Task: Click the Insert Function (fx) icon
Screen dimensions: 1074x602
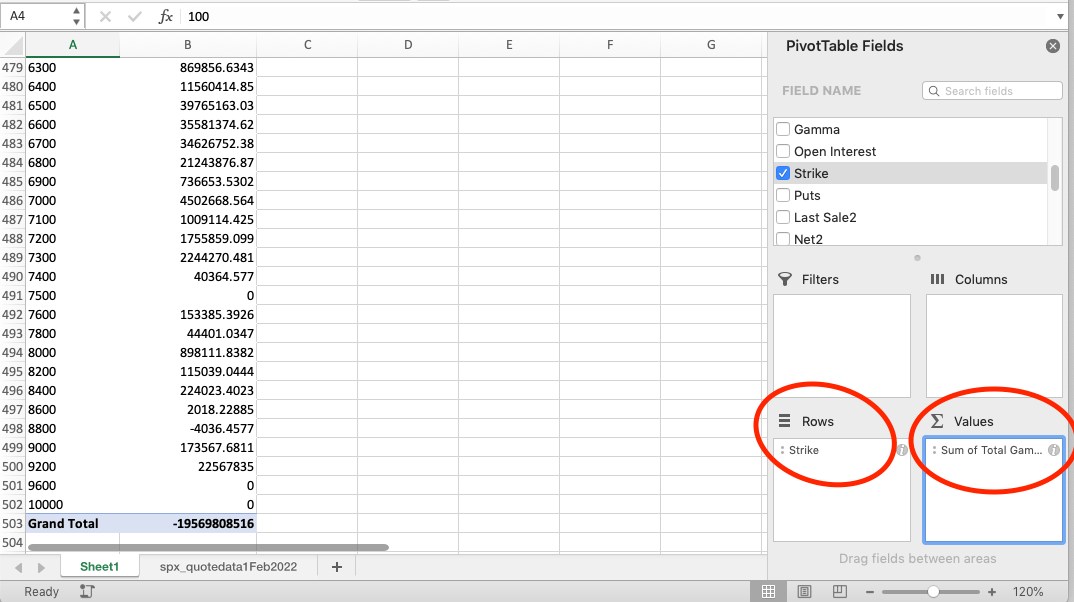Action: pos(166,16)
